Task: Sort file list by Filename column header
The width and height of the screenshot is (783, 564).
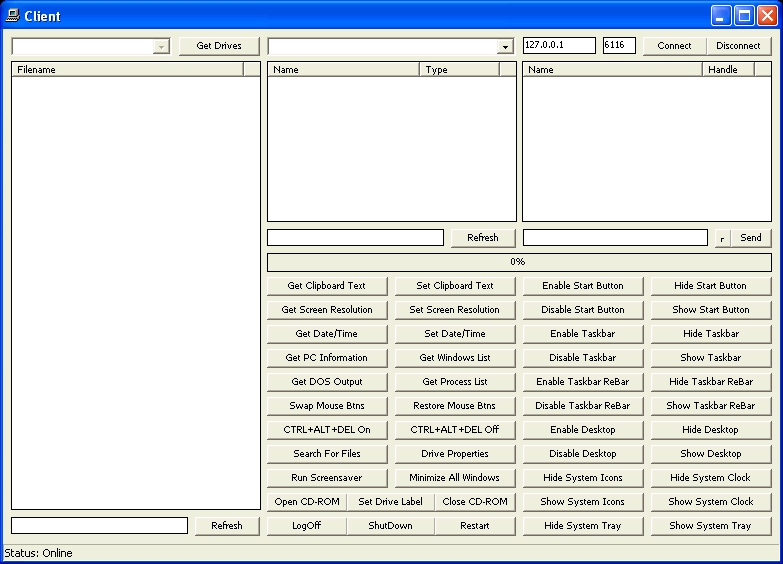Action: coord(127,69)
